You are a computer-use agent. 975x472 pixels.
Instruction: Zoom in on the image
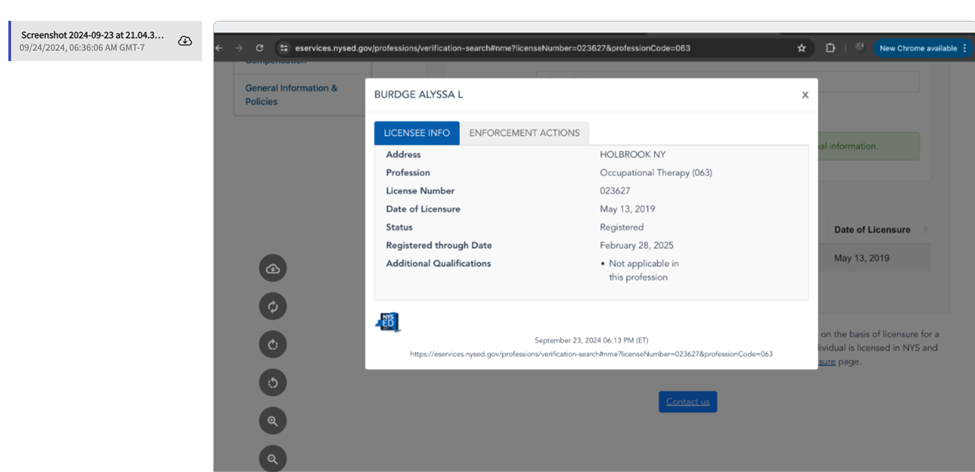tap(273, 421)
